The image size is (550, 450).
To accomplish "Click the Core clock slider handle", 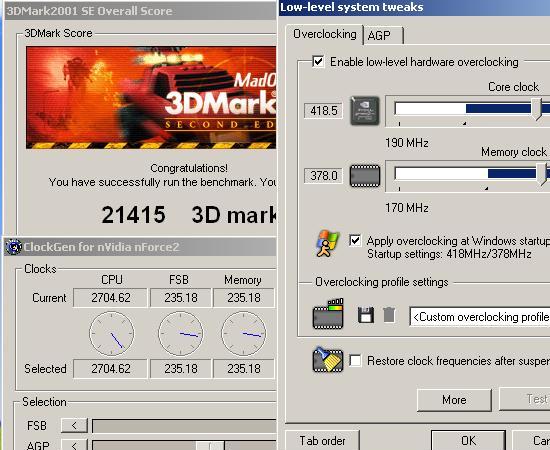I will [536, 109].
